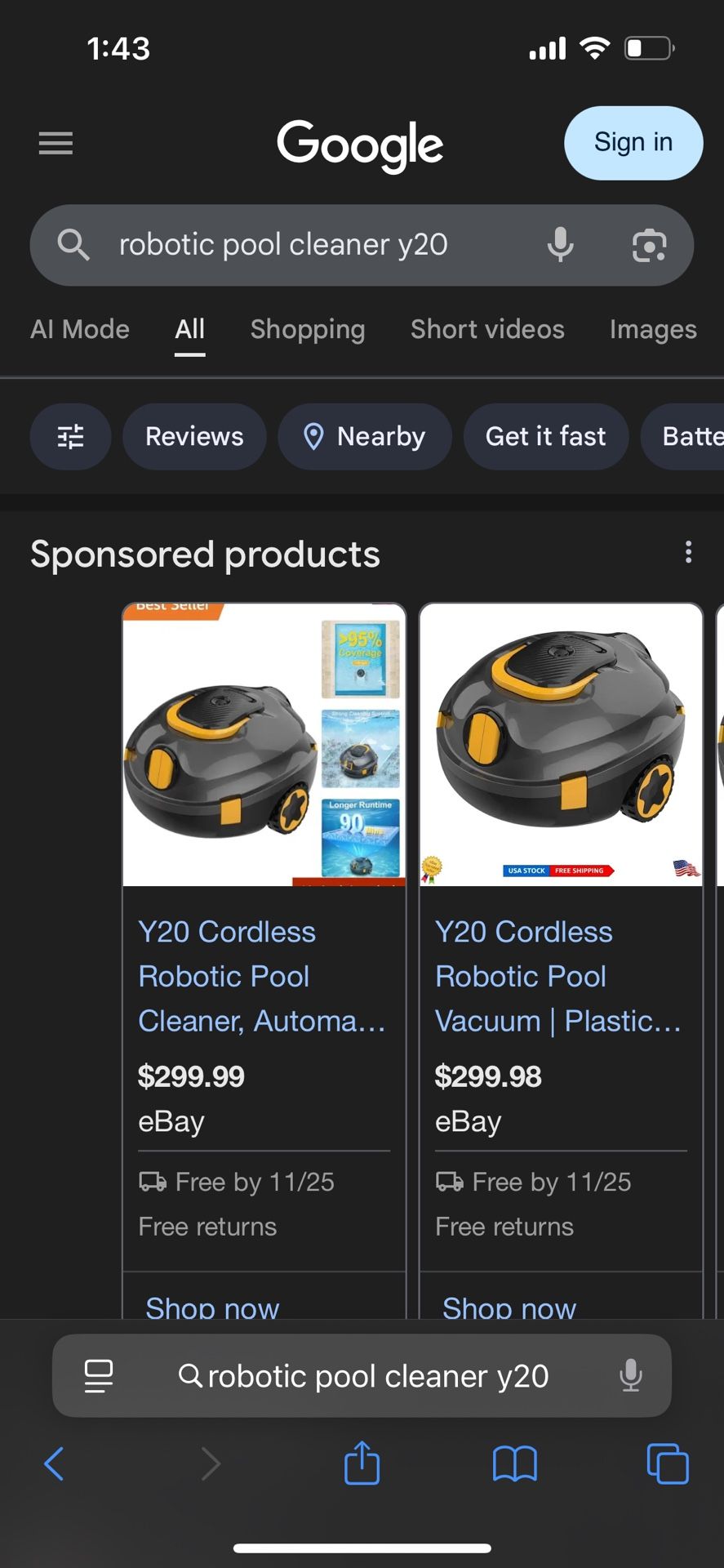Tap the Safari share icon

[362, 1463]
